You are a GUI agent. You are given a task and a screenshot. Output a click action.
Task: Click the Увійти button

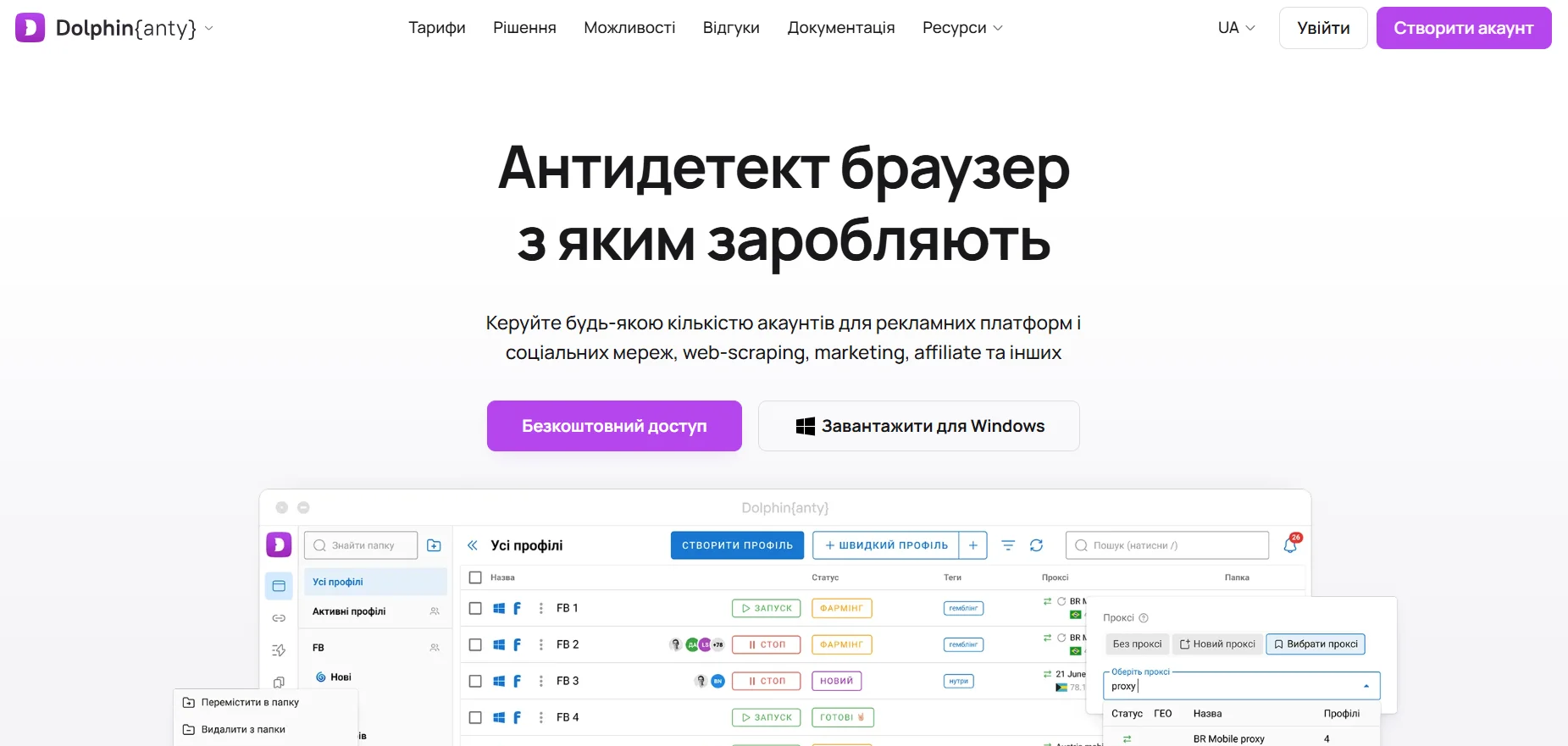[x=1323, y=28]
